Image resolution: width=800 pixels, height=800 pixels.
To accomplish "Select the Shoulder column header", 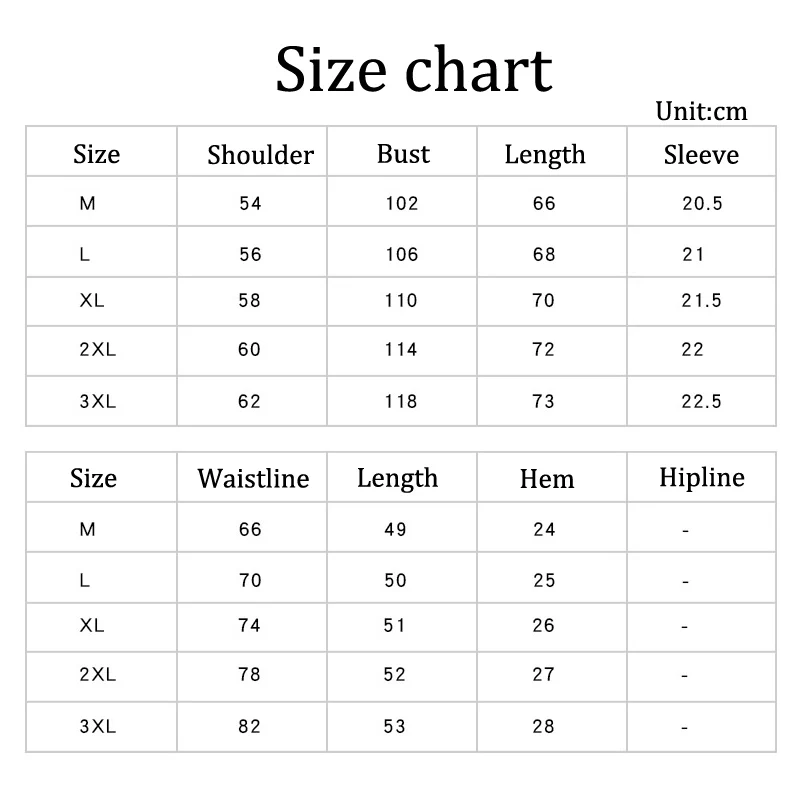I will click(x=260, y=155).
